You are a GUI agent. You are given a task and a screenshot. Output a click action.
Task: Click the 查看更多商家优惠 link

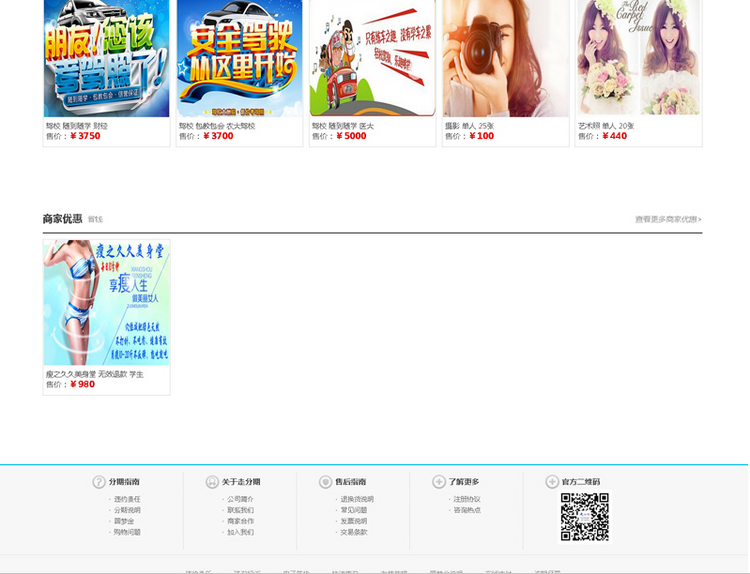tap(668, 220)
